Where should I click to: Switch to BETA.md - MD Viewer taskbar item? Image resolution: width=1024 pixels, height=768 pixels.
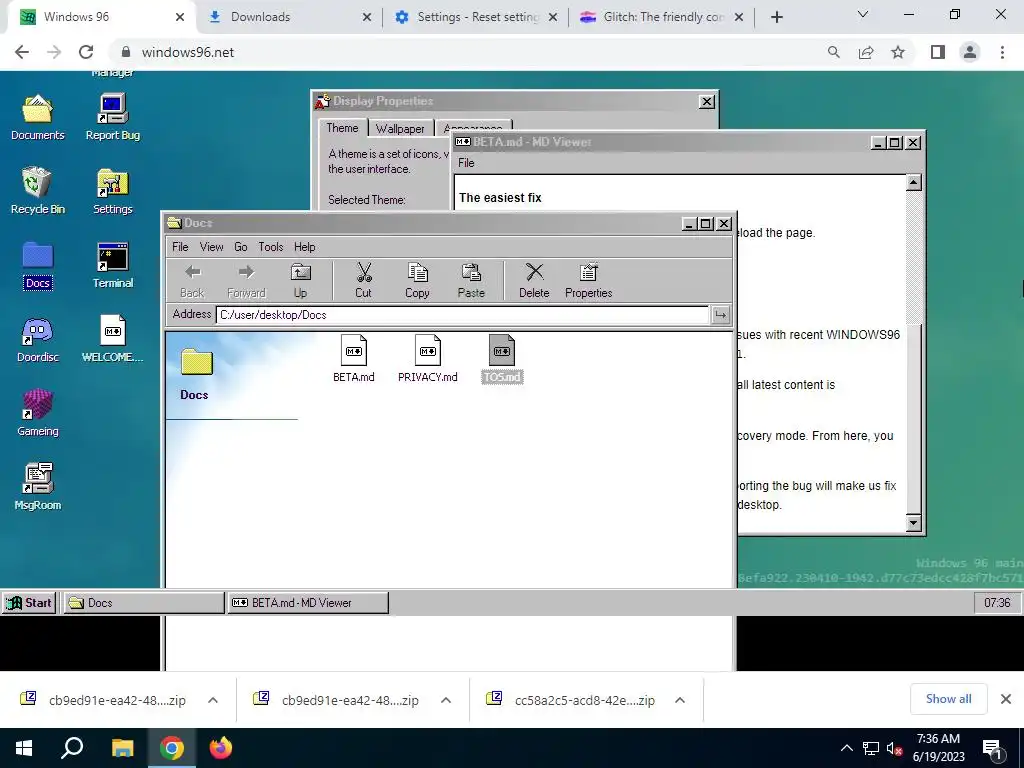[308, 603]
